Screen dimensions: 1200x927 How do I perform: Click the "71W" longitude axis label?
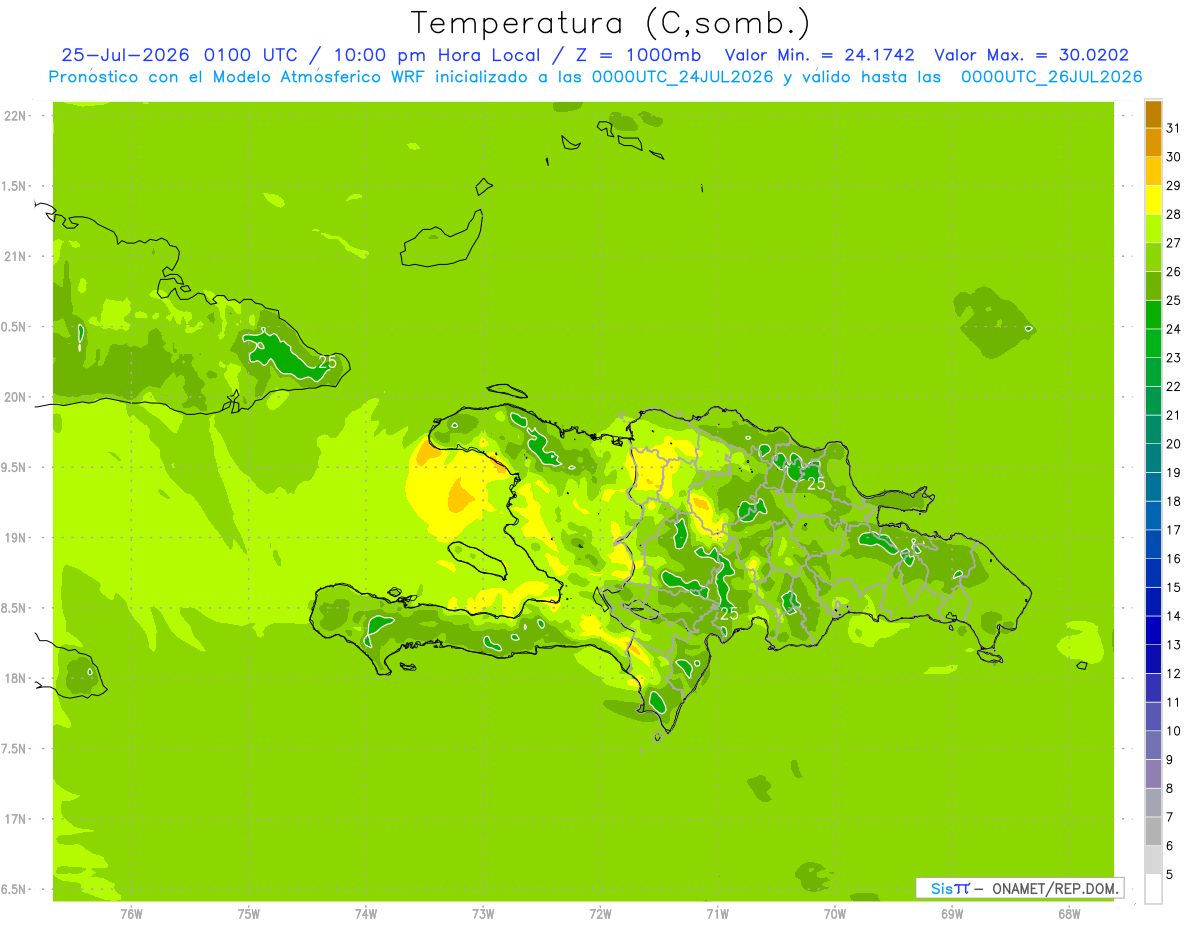717,914
